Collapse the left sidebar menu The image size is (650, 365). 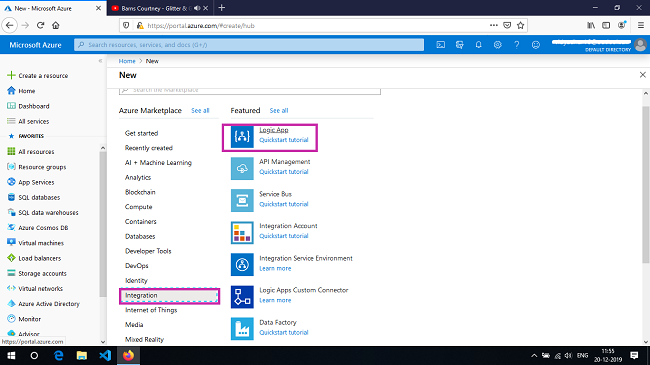pos(100,61)
